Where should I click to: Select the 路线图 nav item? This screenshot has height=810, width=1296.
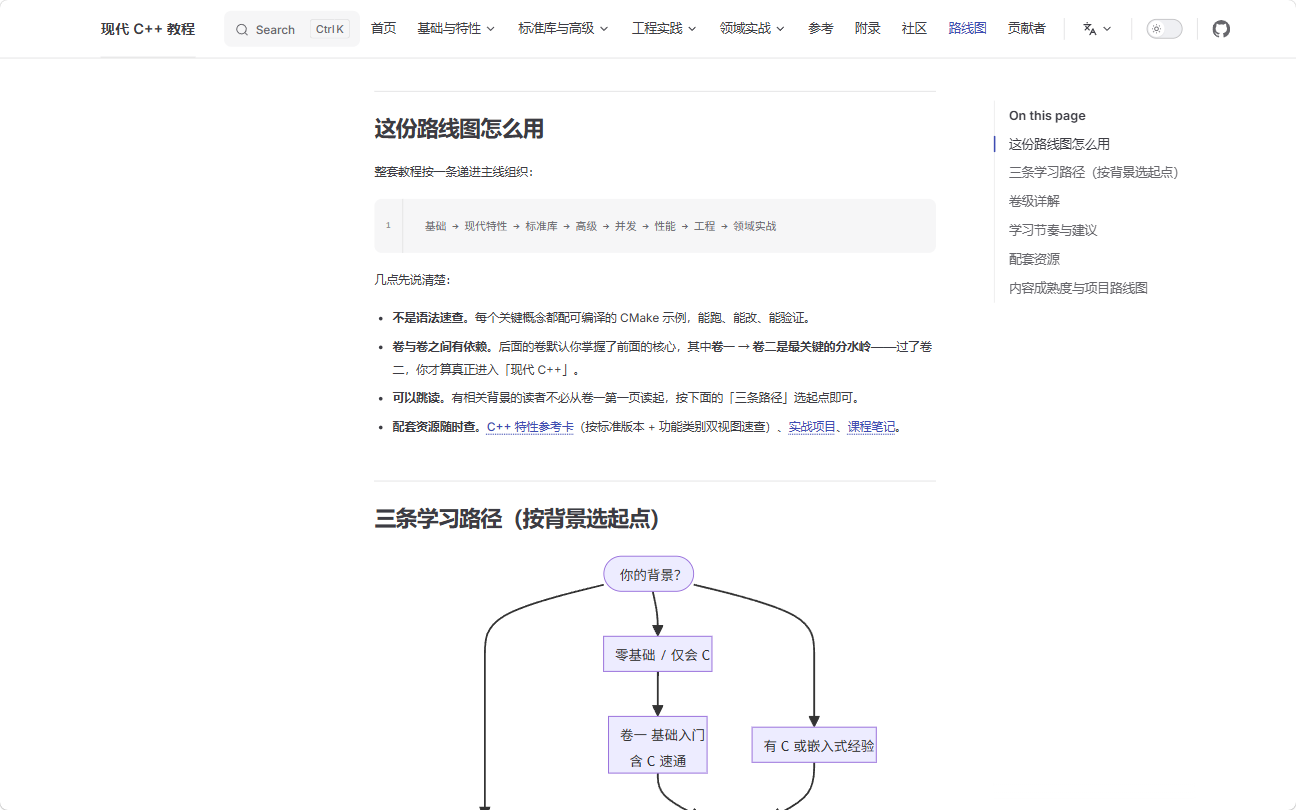point(968,29)
